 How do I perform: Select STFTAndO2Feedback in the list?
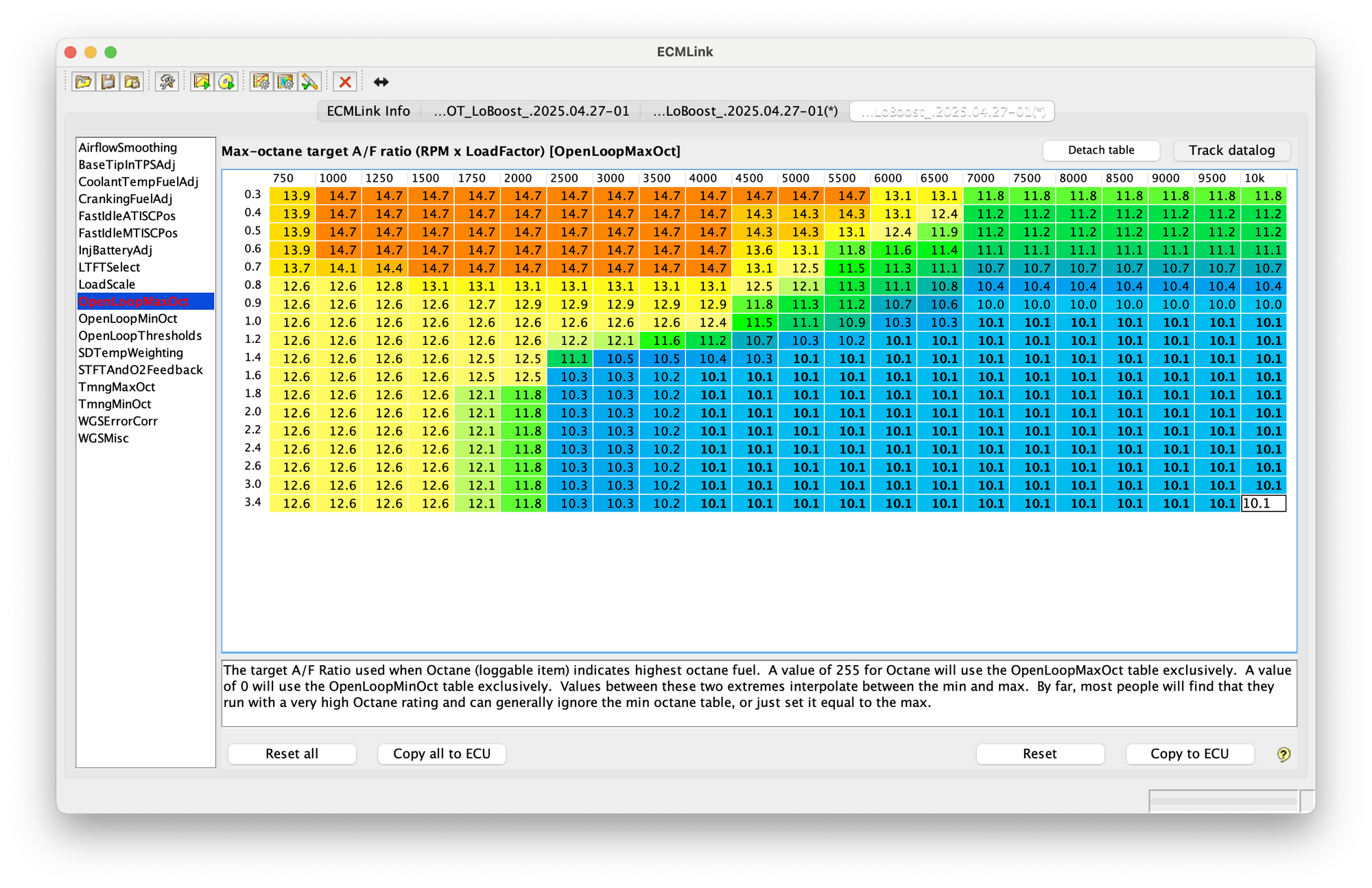coord(145,370)
